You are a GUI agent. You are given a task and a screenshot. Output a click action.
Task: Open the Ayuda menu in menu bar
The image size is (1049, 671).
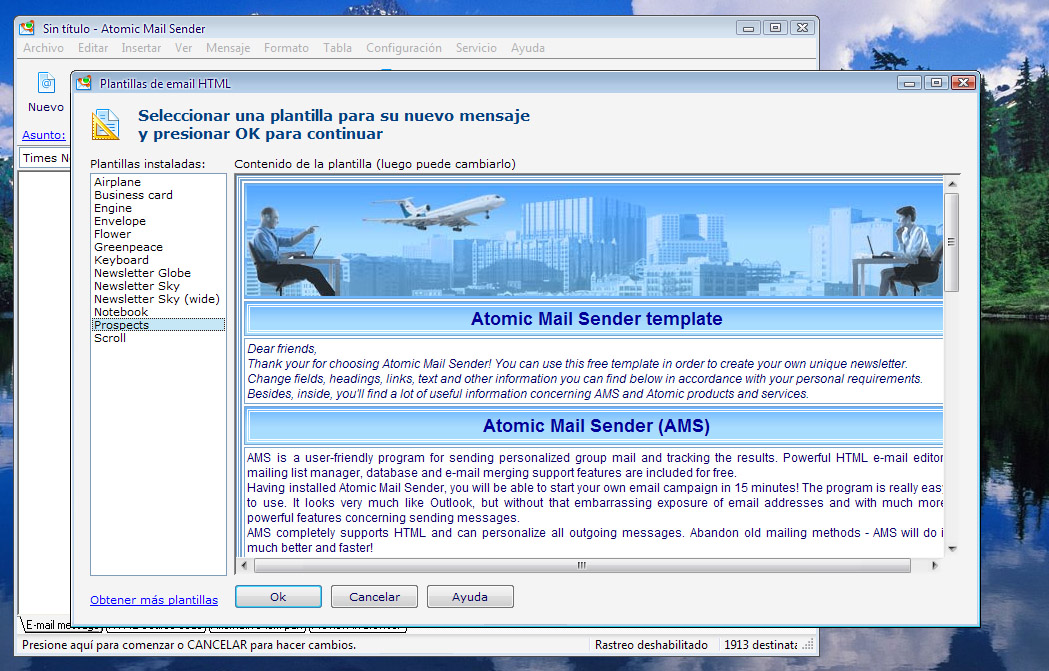tap(528, 48)
